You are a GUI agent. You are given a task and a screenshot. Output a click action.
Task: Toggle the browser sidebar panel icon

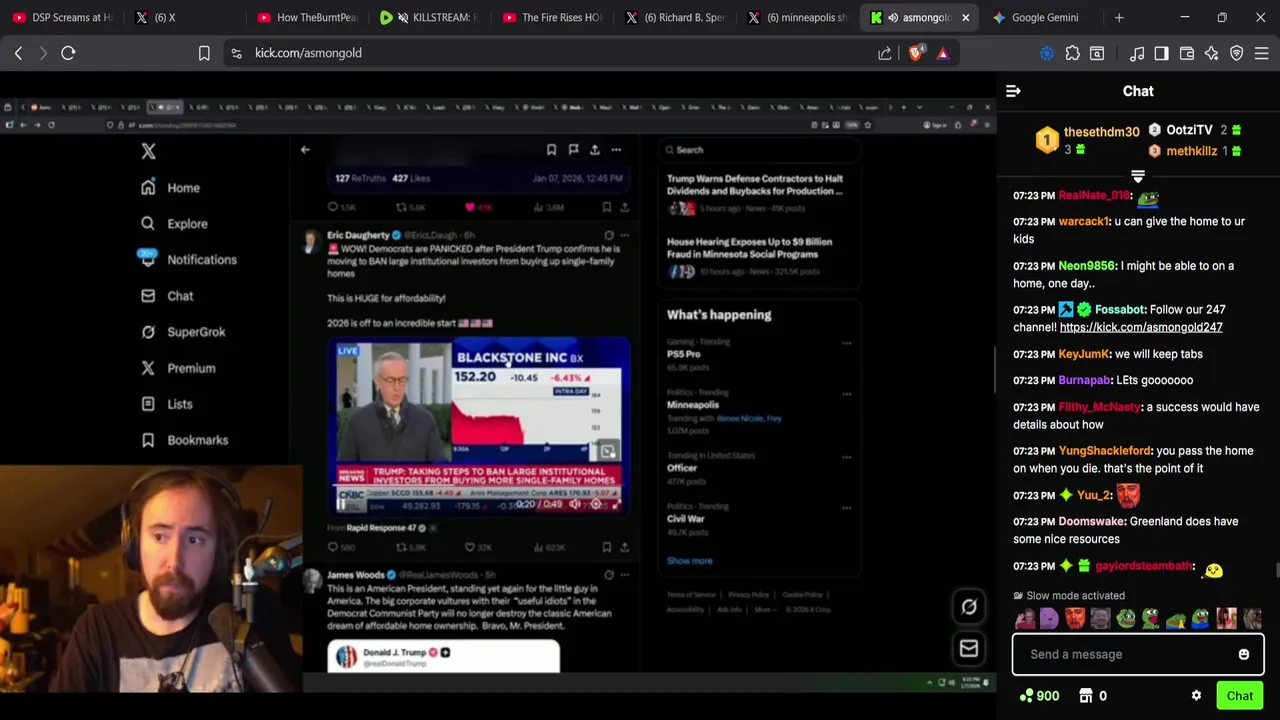[1161, 53]
